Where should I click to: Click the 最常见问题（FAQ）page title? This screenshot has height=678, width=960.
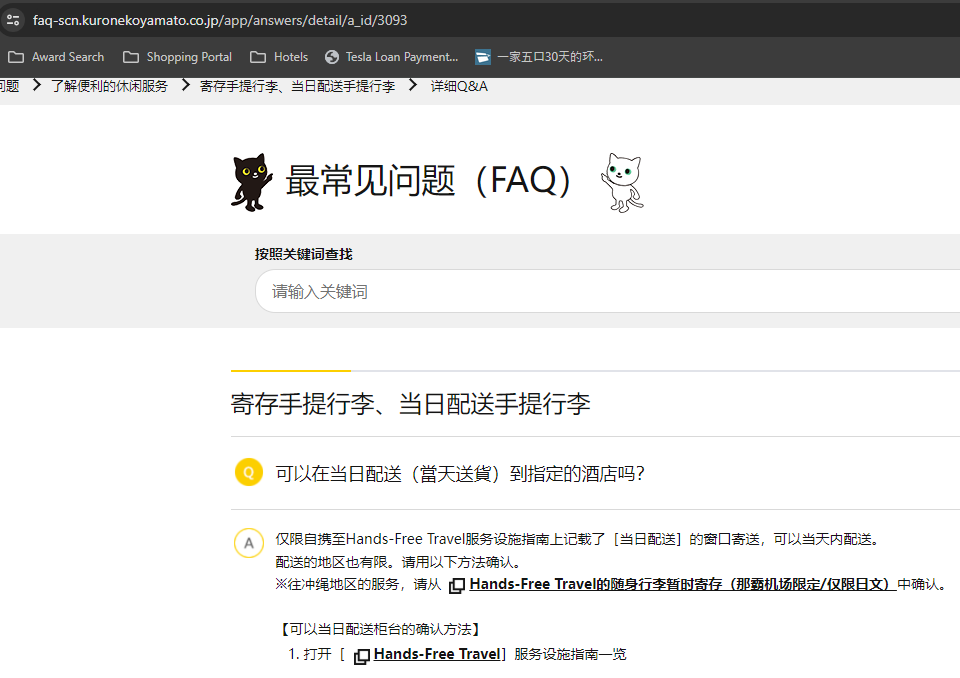432,181
